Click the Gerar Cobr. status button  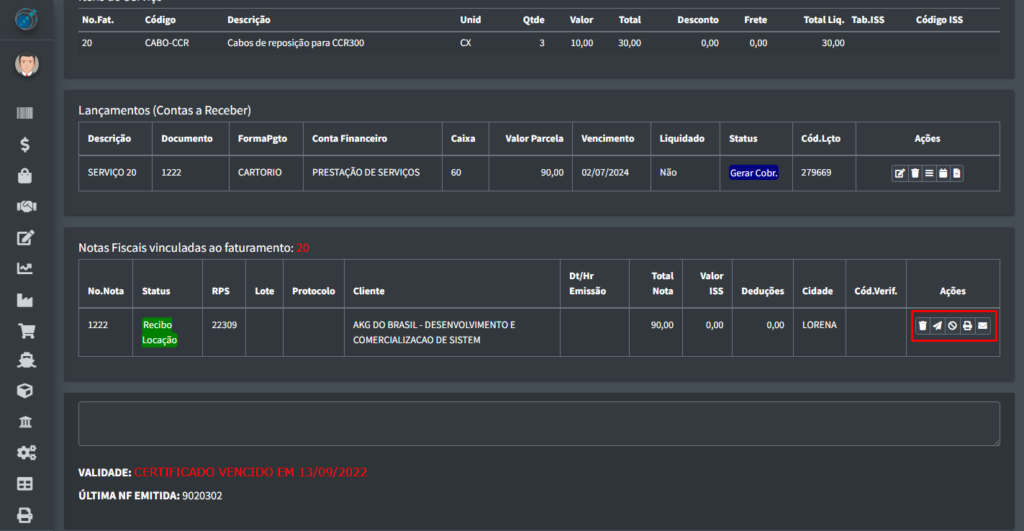(754, 173)
